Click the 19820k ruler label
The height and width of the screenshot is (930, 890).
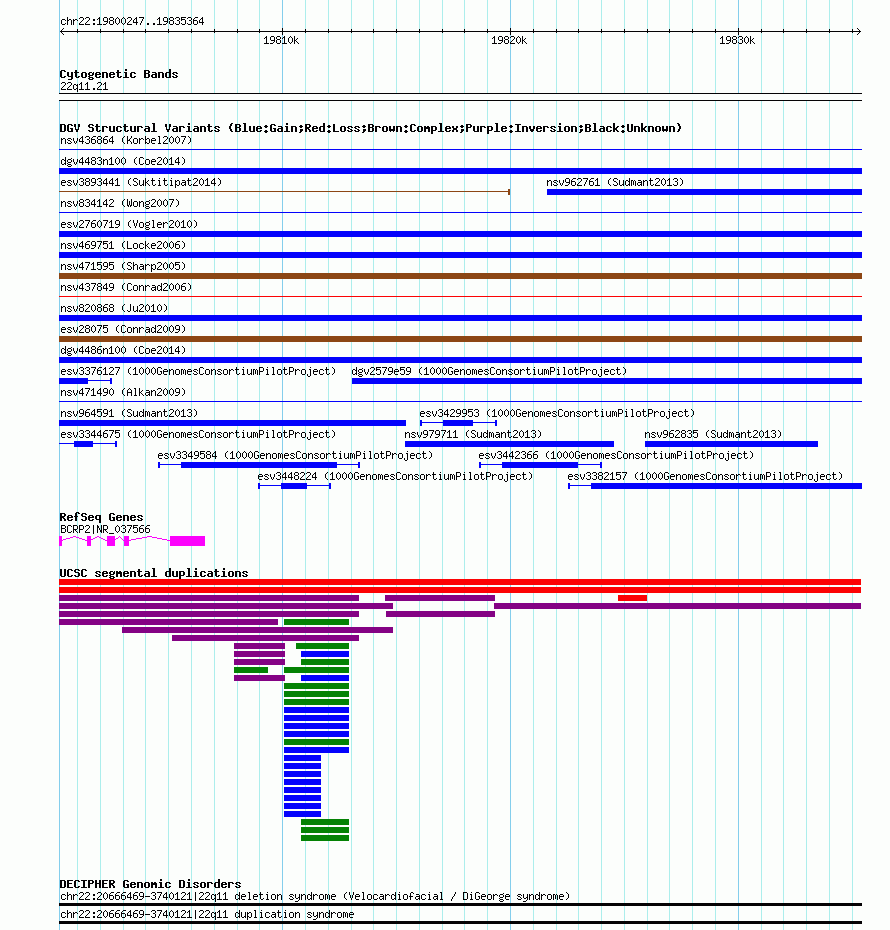[x=509, y=40]
